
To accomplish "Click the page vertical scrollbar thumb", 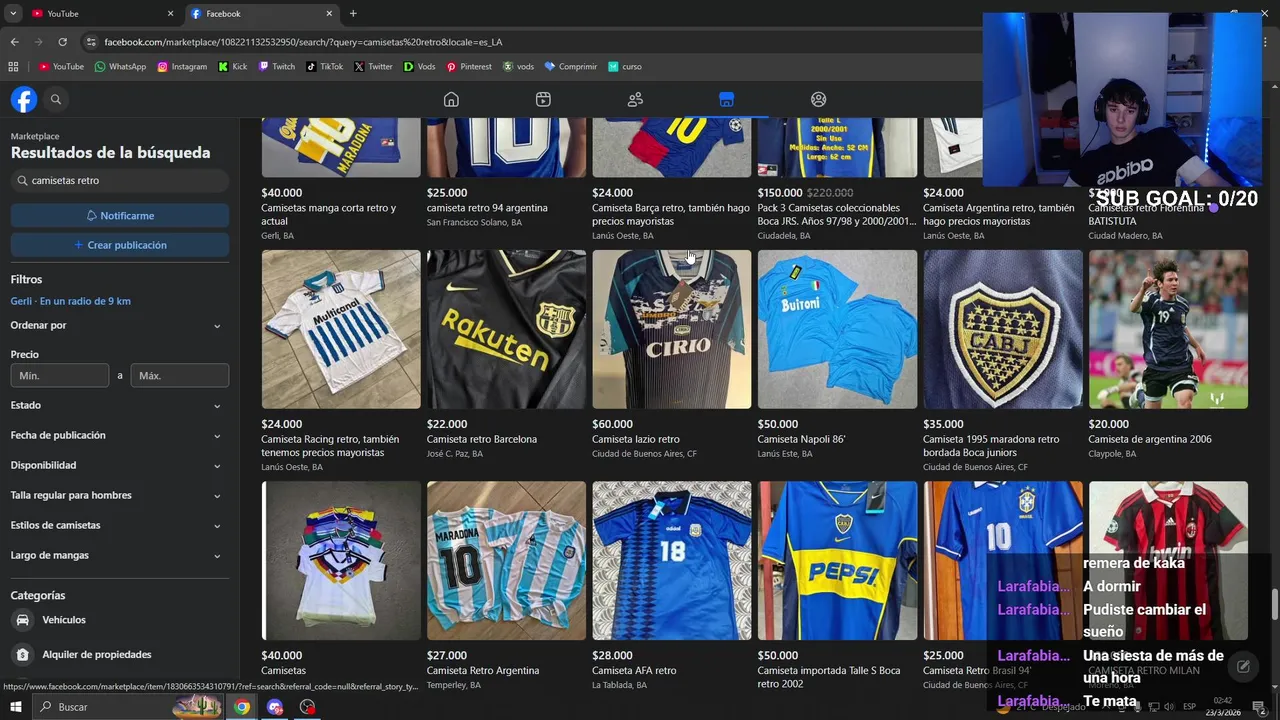I will pyautogui.click(x=1274, y=604).
